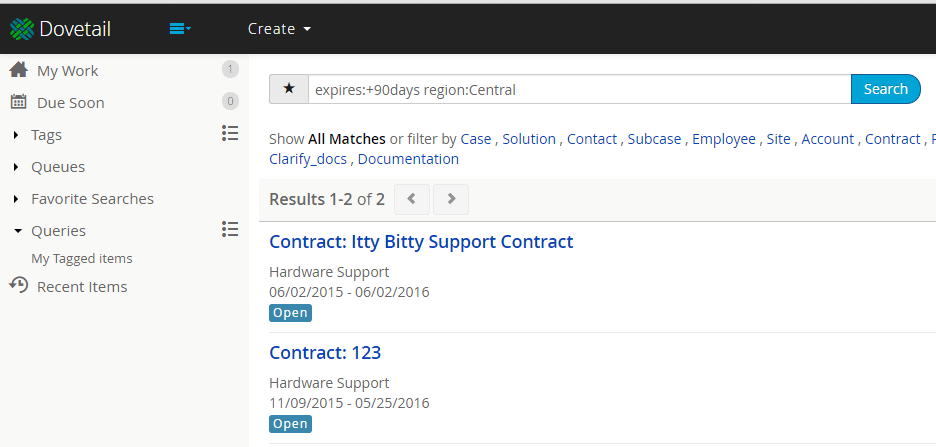Open the Recent Items clock icon

19,286
